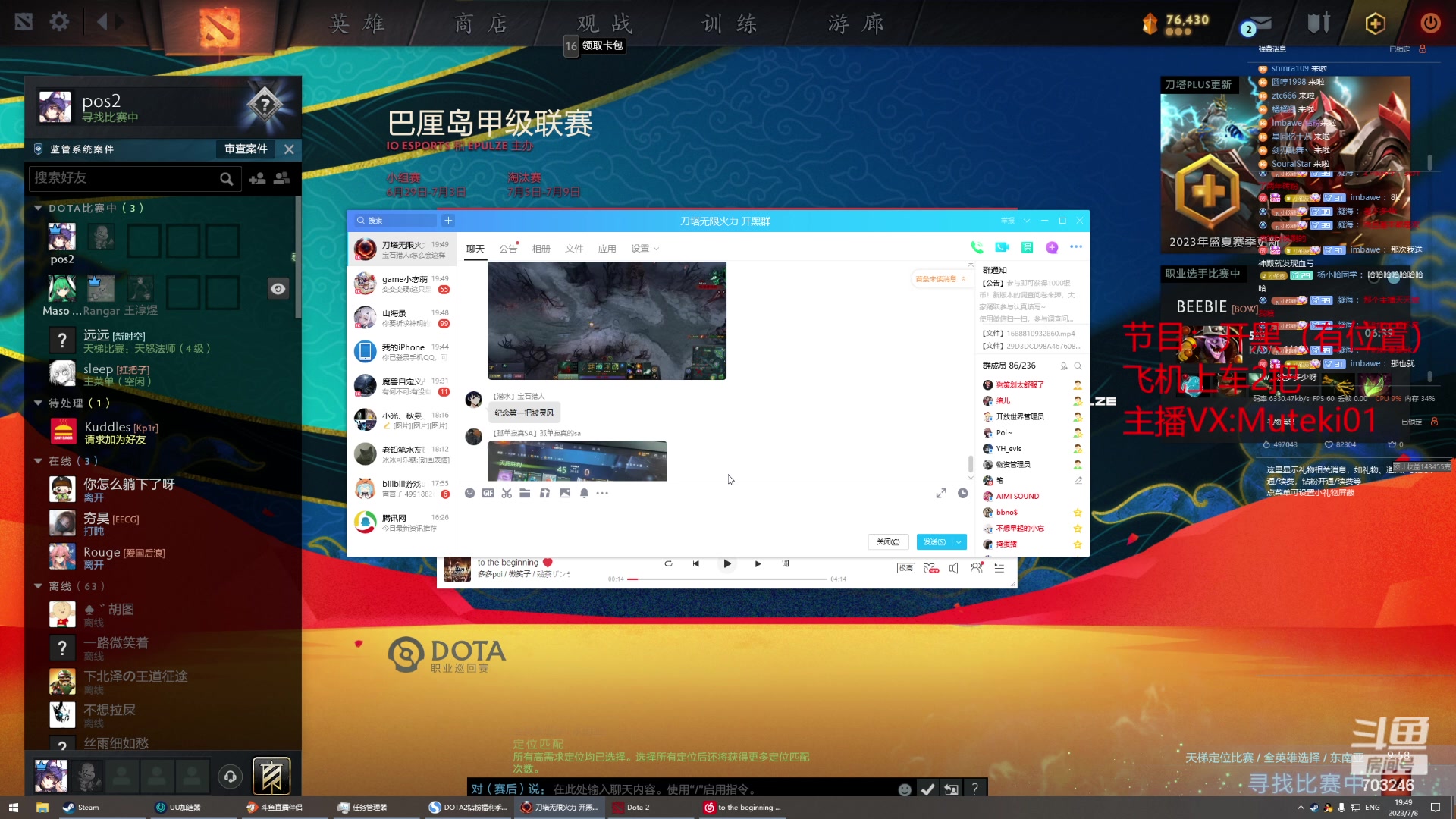This screenshot has height=819, width=1456.
Task: Open game小恋萌 conversation in QQ list
Action: pos(402,284)
